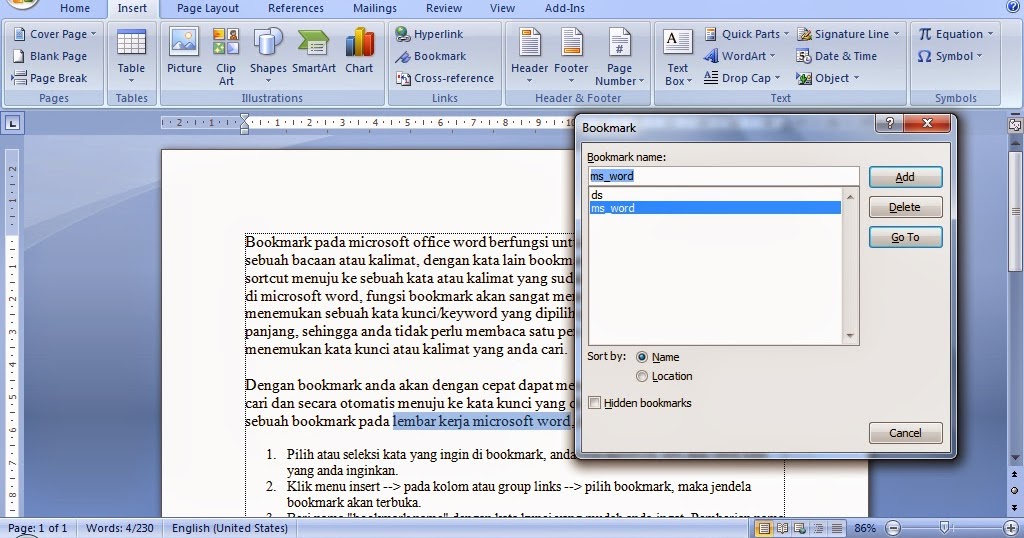Click the Go To bookmark button
Image resolution: width=1024 pixels, height=538 pixels.
[x=905, y=237]
